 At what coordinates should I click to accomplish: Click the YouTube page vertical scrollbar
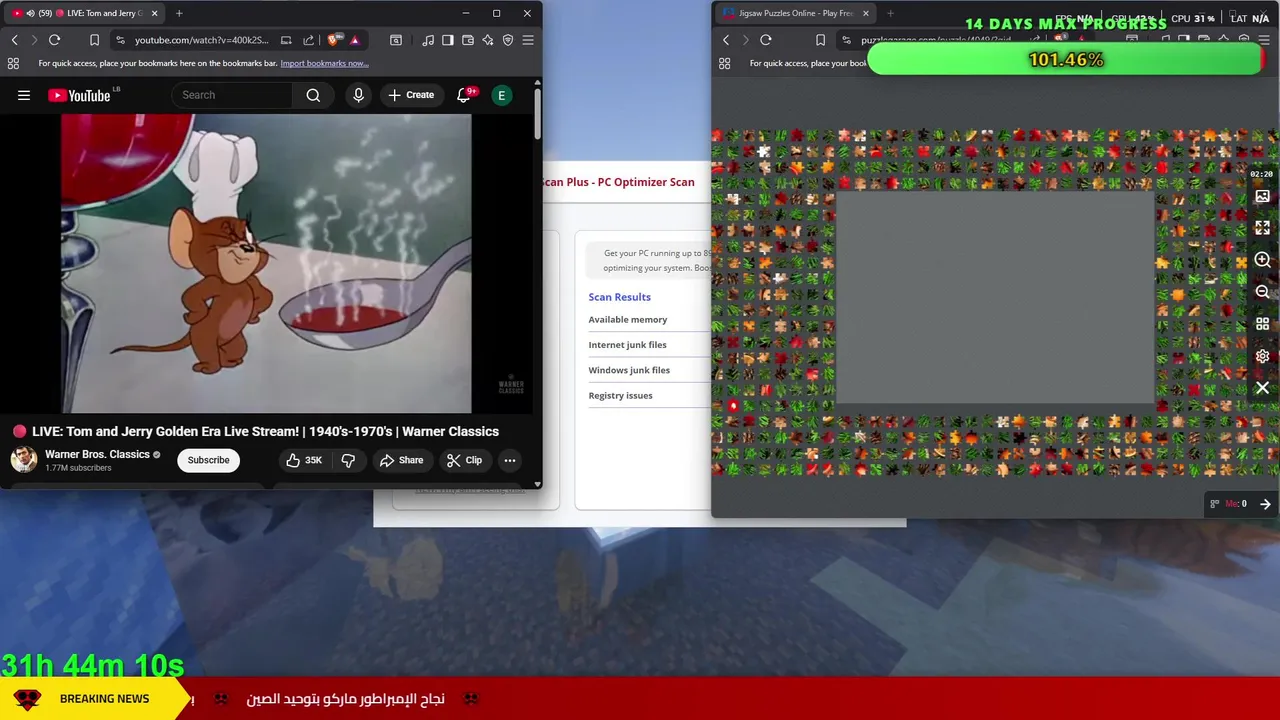coord(538,115)
